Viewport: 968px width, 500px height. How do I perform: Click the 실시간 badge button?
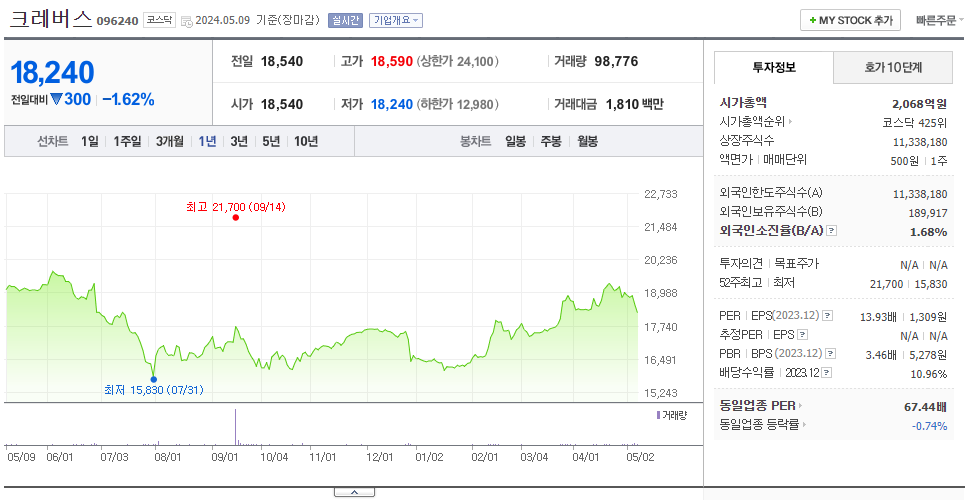[x=345, y=20]
